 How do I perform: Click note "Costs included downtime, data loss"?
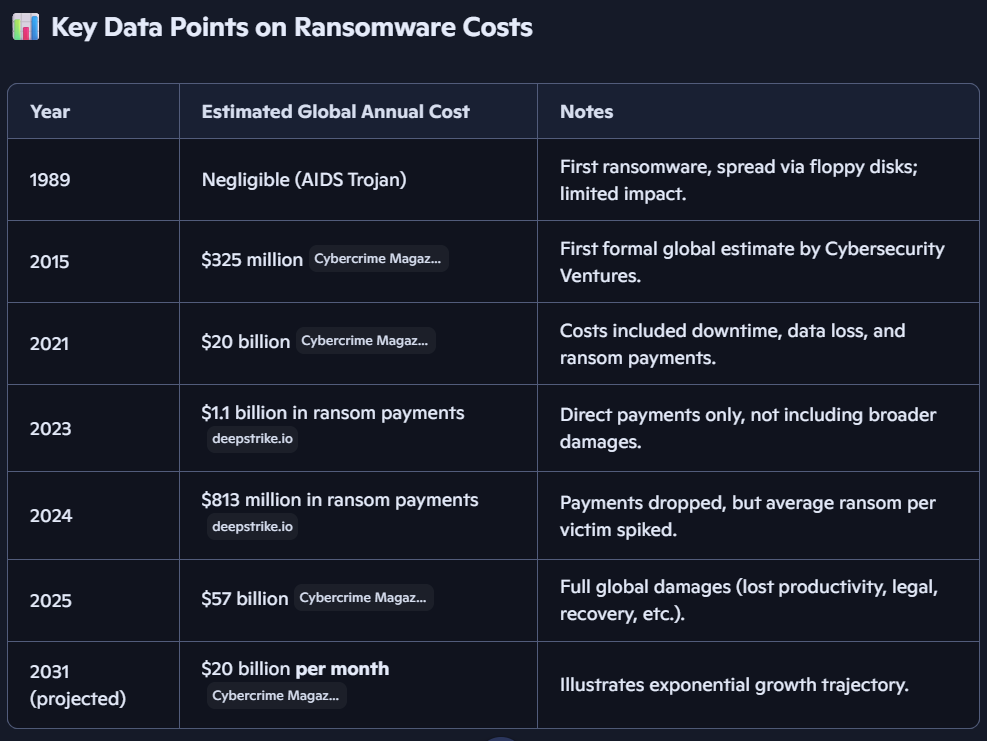733,344
